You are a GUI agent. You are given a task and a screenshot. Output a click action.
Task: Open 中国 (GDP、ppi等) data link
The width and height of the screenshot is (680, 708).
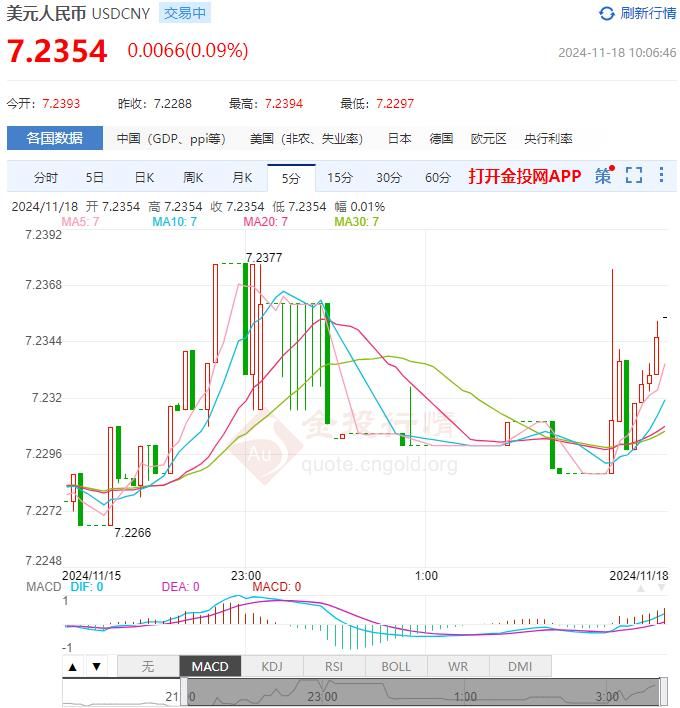[x=171, y=139]
